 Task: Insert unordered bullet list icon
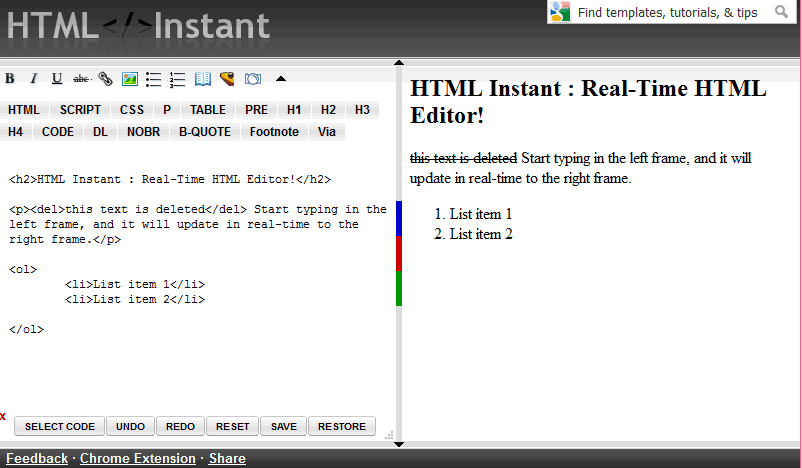153,79
